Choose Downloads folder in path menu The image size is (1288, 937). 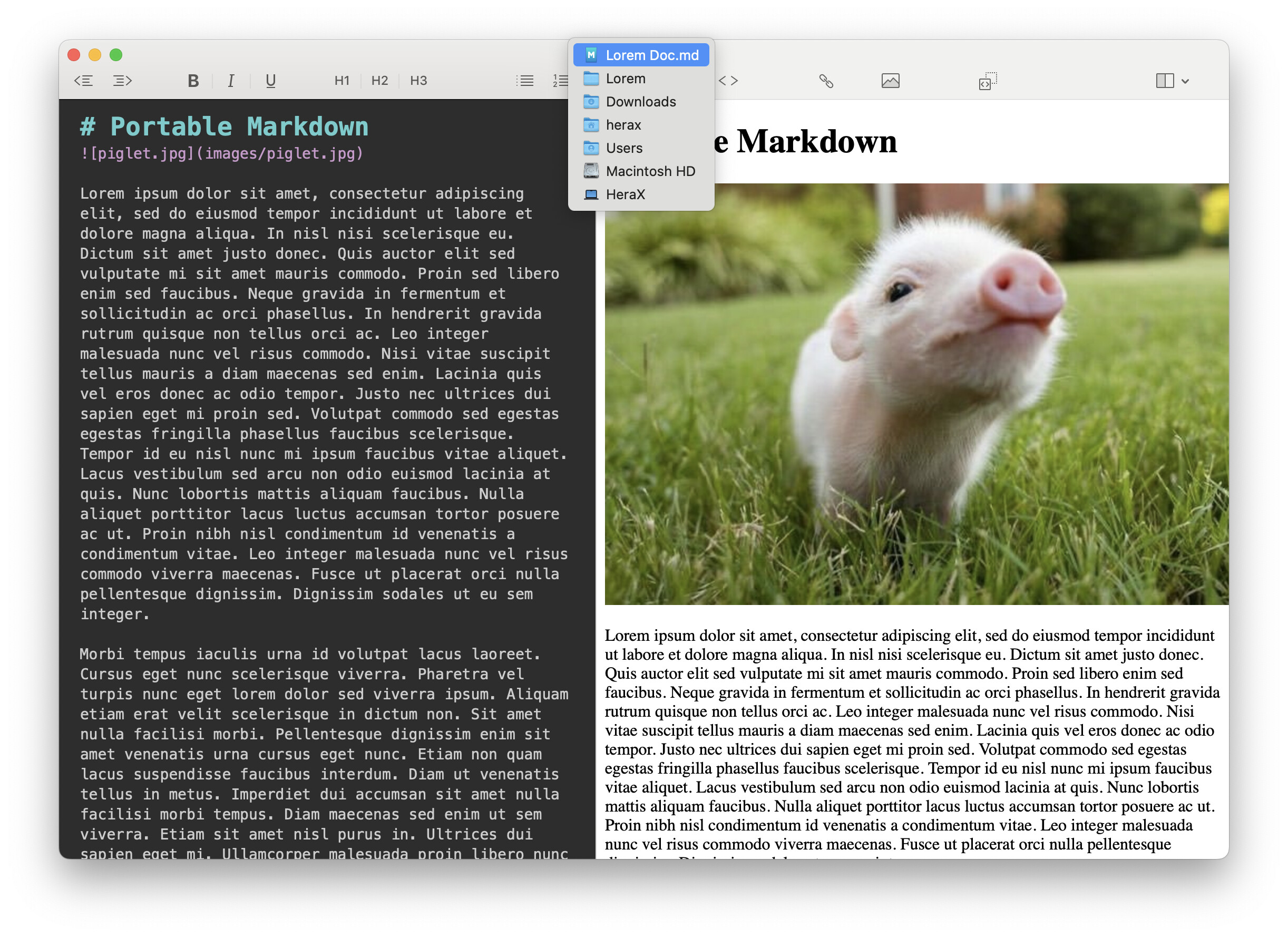pos(640,102)
